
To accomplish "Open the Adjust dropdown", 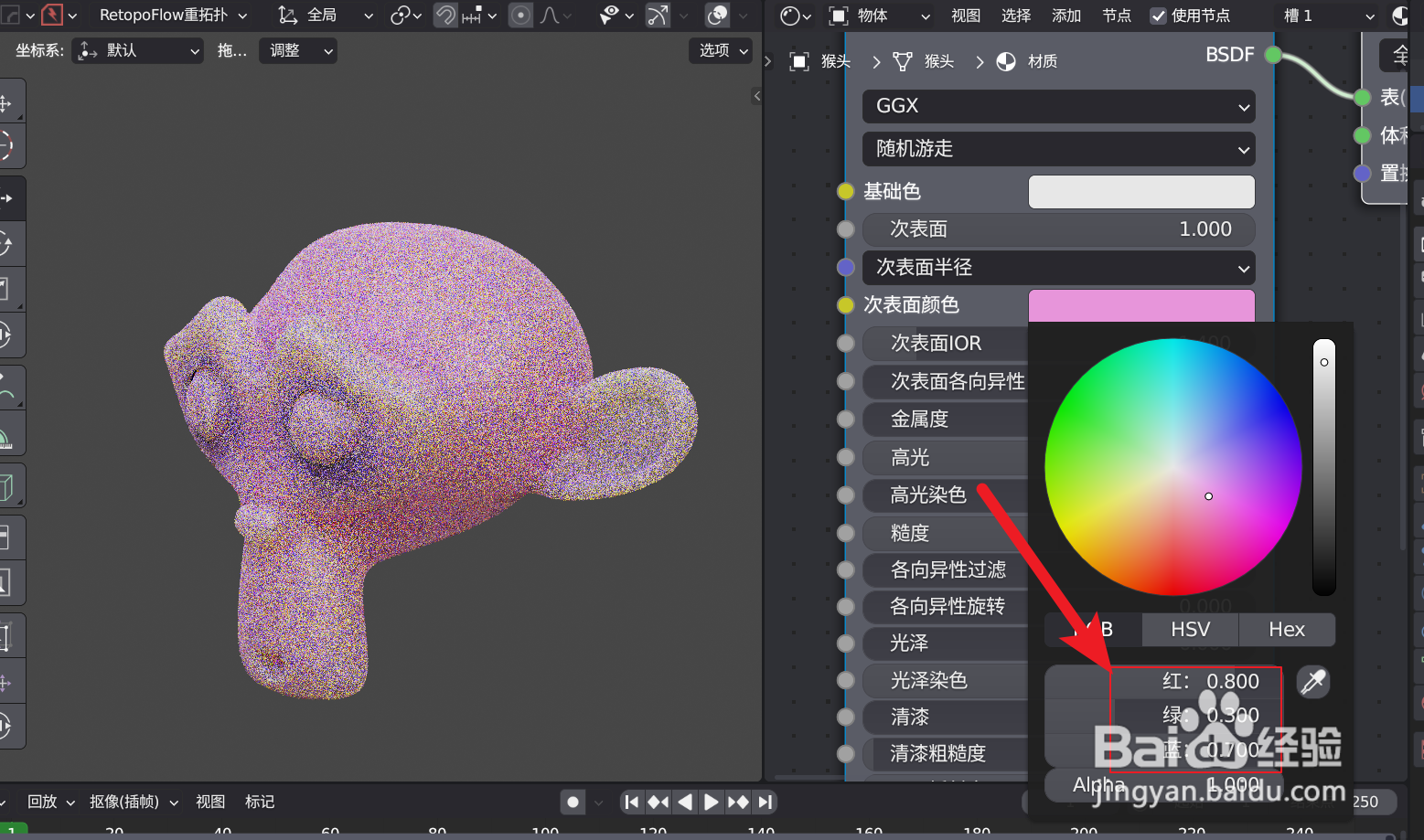I will point(298,50).
